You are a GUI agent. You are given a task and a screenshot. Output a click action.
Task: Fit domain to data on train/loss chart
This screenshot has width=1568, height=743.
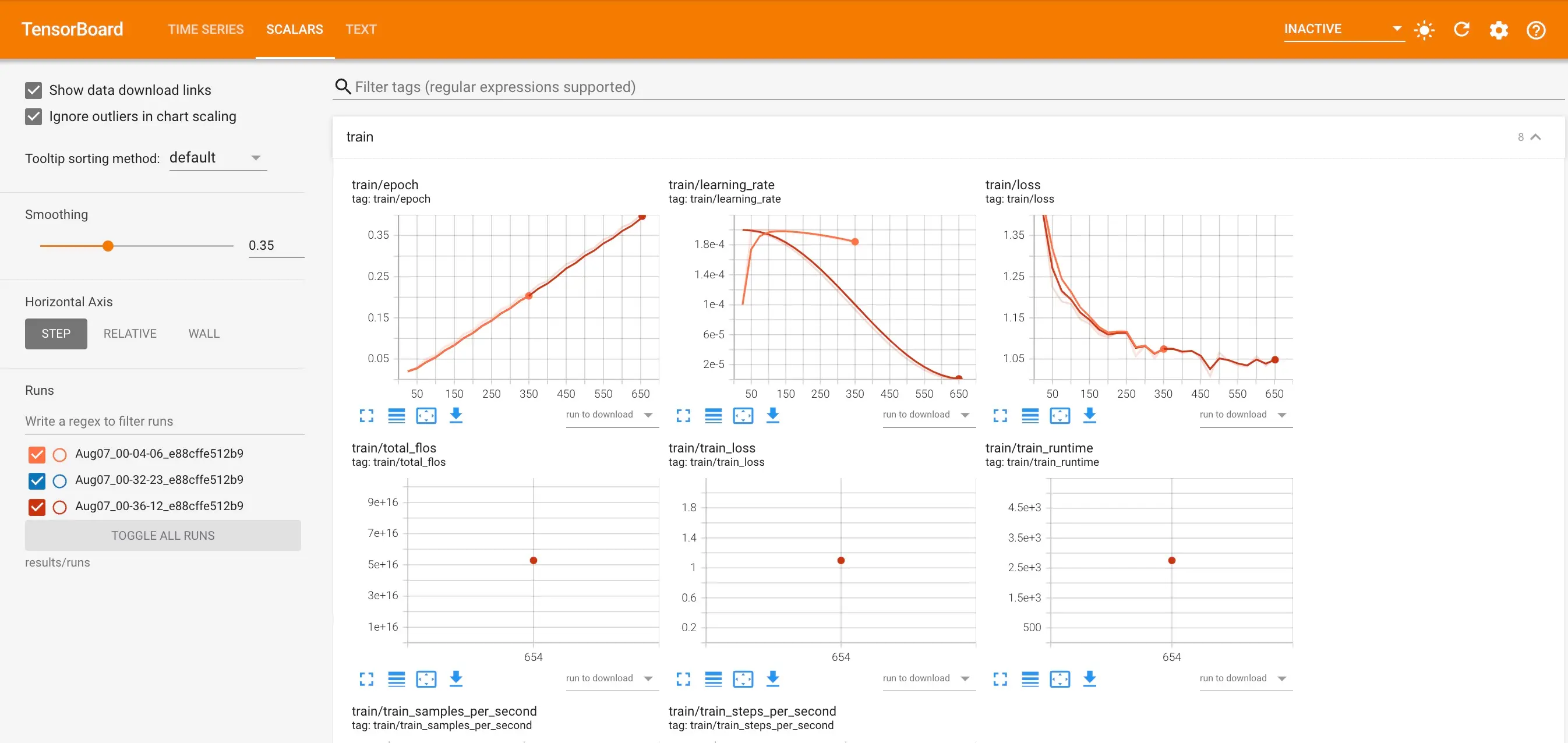(1060, 416)
